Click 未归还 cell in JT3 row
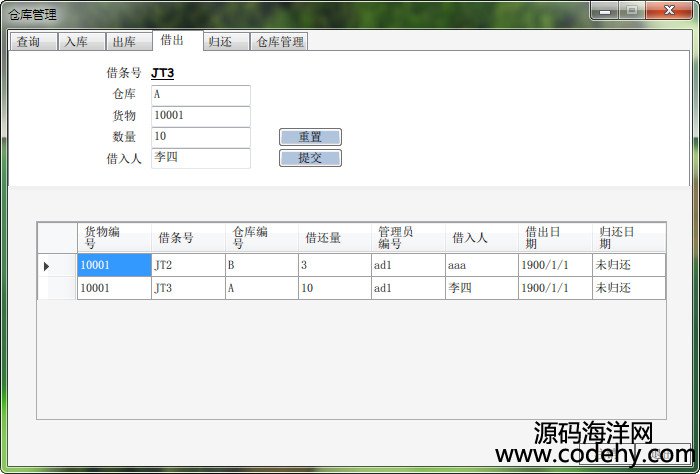 click(x=629, y=288)
